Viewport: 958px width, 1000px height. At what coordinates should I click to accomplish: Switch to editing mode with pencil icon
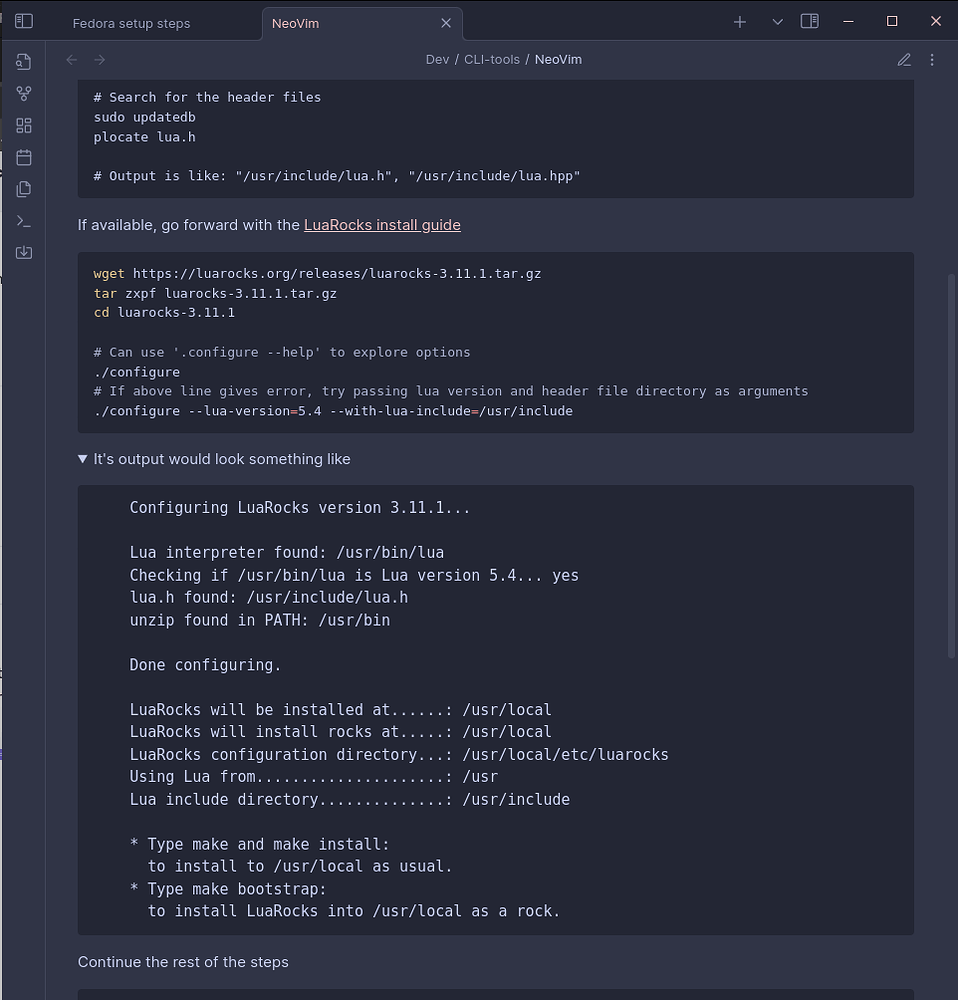point(904,59)
